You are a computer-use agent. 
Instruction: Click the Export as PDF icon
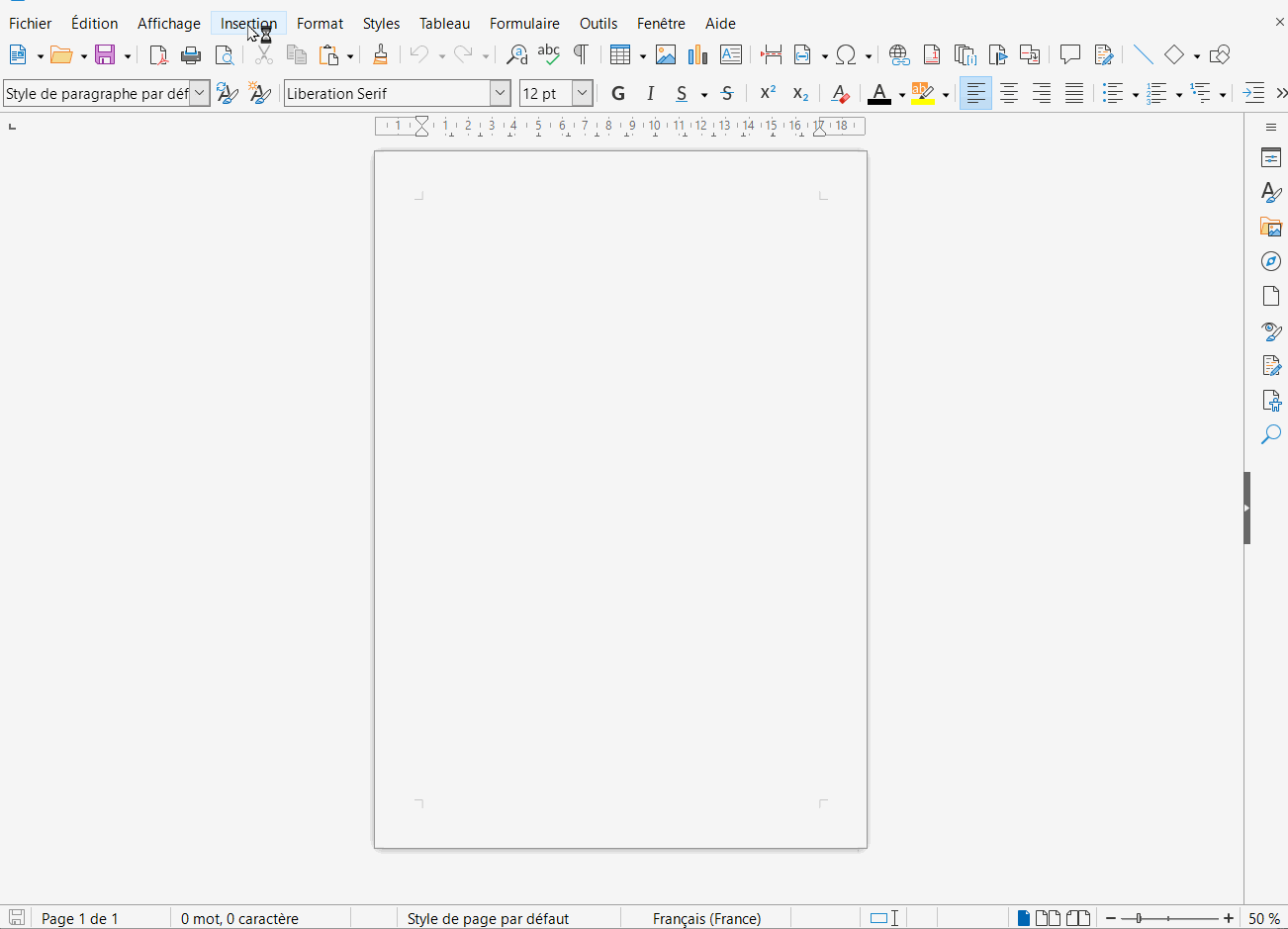pyautogui.click(x=158, y=55)
